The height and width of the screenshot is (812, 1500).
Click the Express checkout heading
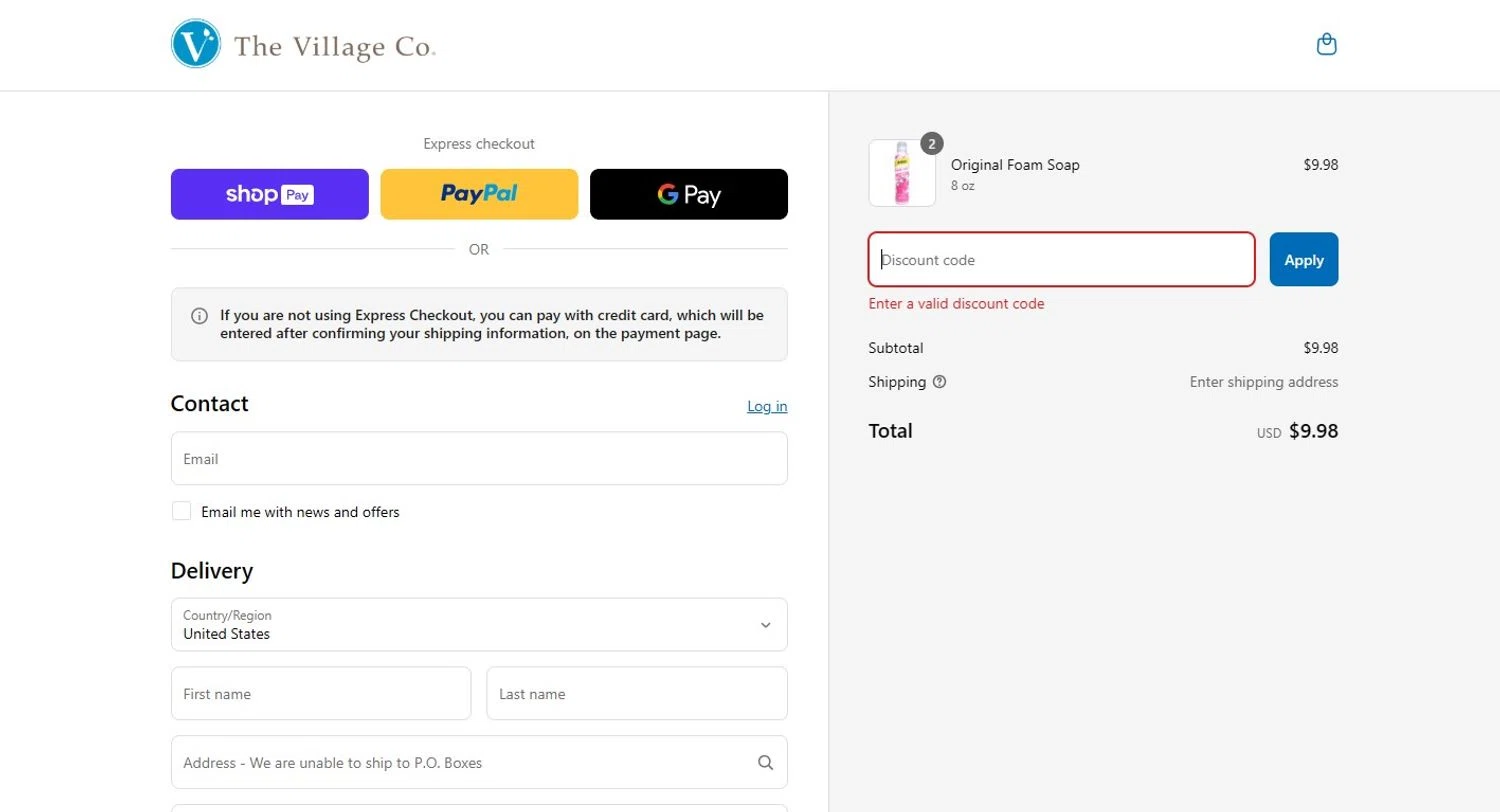[x=479, y=144]
